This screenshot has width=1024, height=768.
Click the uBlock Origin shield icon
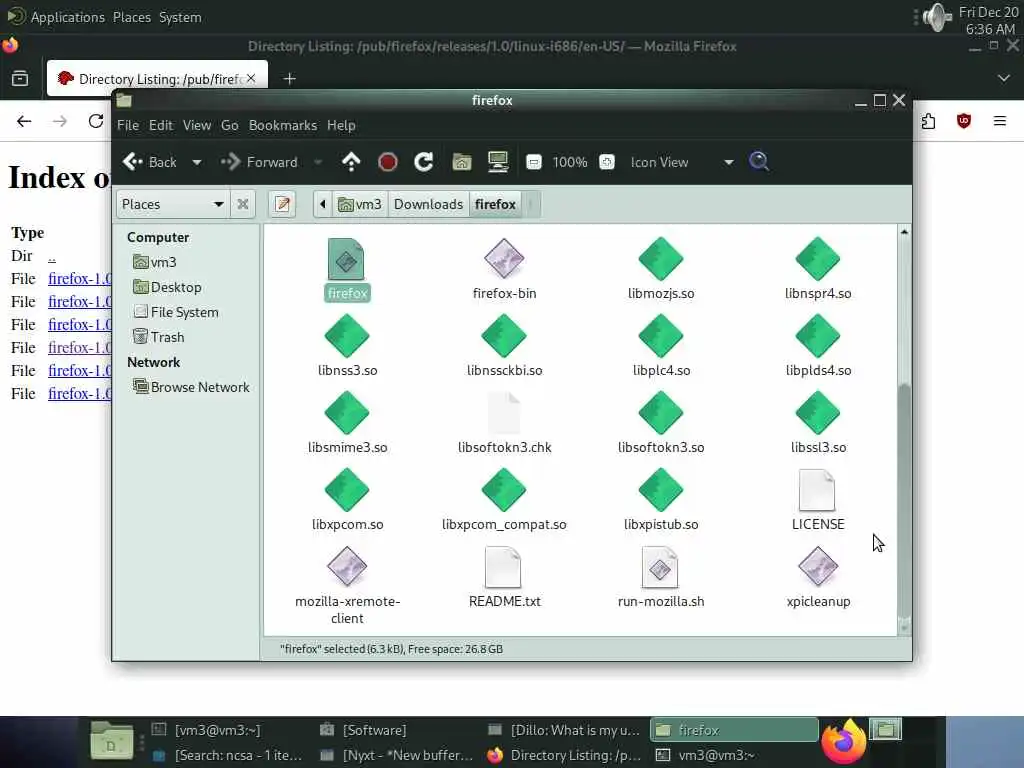tap(964, 121)
